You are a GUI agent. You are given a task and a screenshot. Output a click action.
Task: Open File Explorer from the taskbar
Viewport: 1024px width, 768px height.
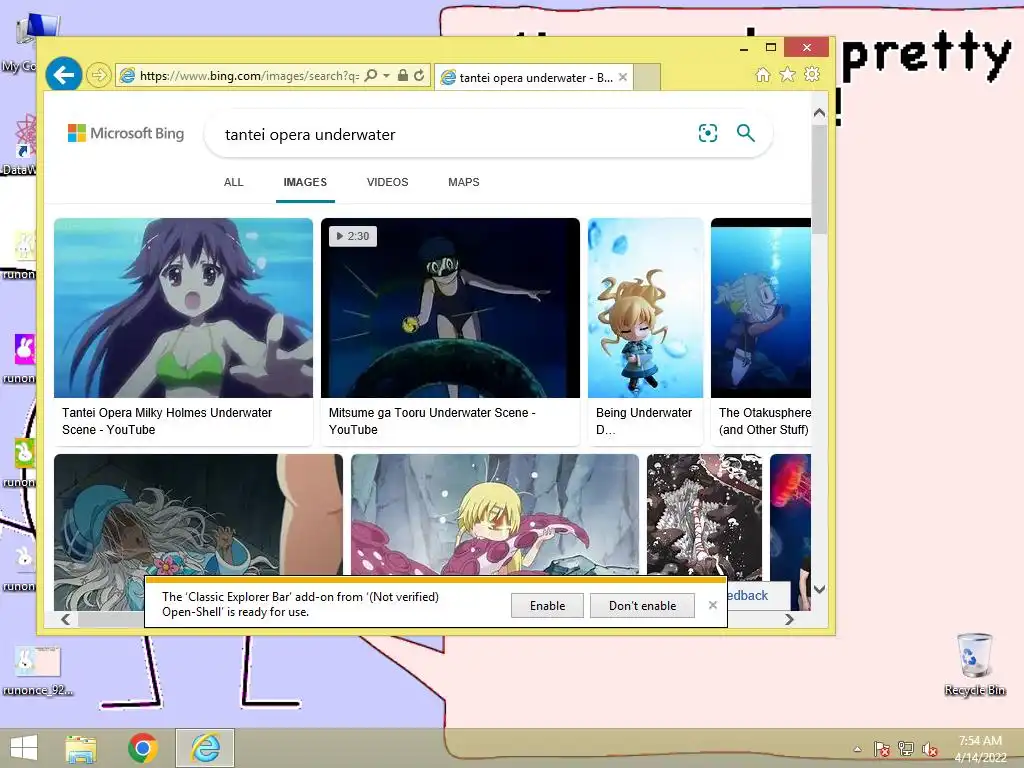point(81,748)
